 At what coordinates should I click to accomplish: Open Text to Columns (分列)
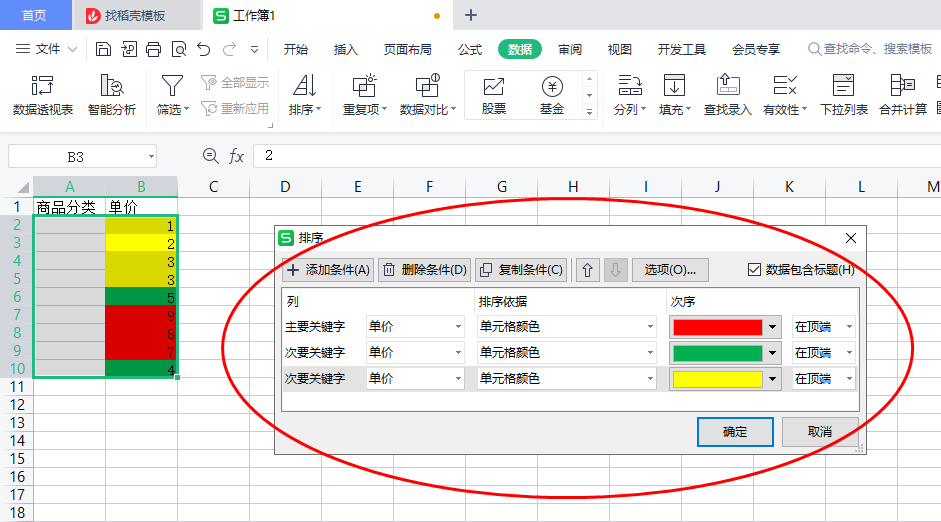pos(630,95)
